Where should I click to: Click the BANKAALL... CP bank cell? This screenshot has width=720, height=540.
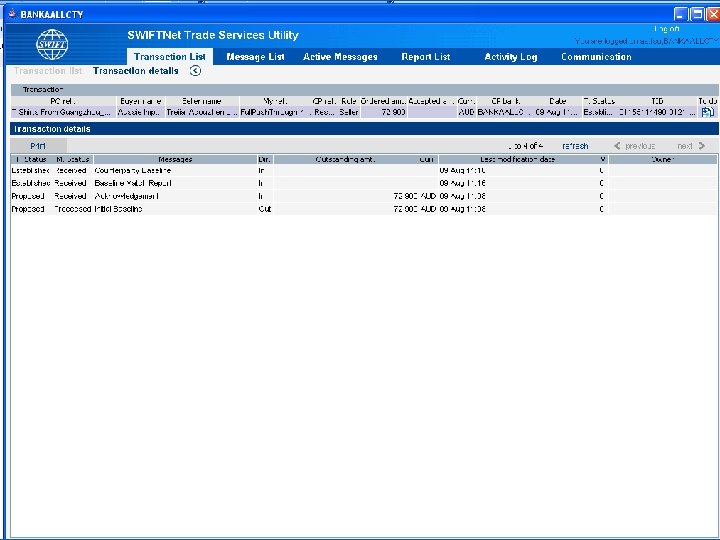(x=506, y=112)
